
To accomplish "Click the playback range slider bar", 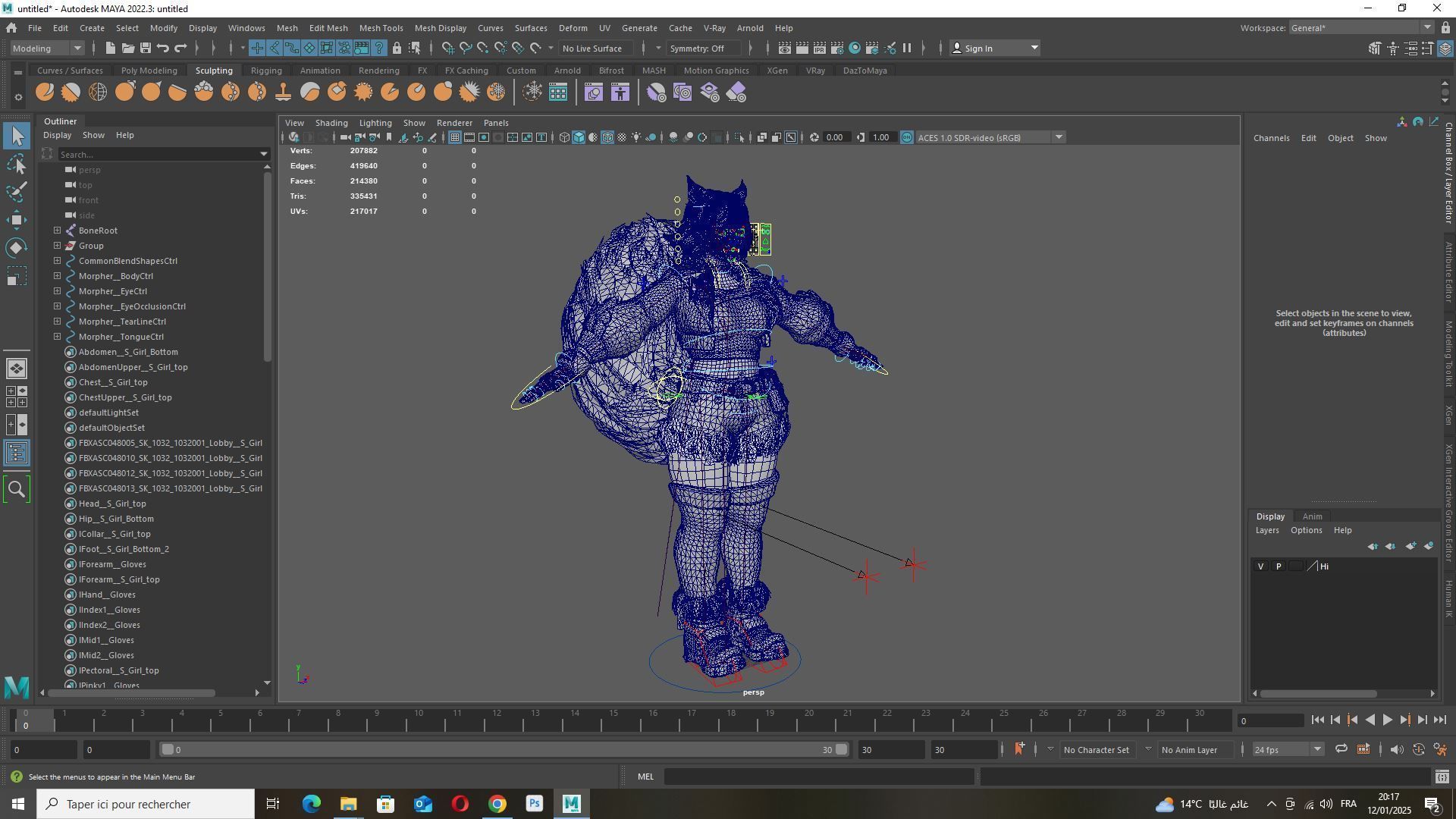I will click(x=504, y=750).
